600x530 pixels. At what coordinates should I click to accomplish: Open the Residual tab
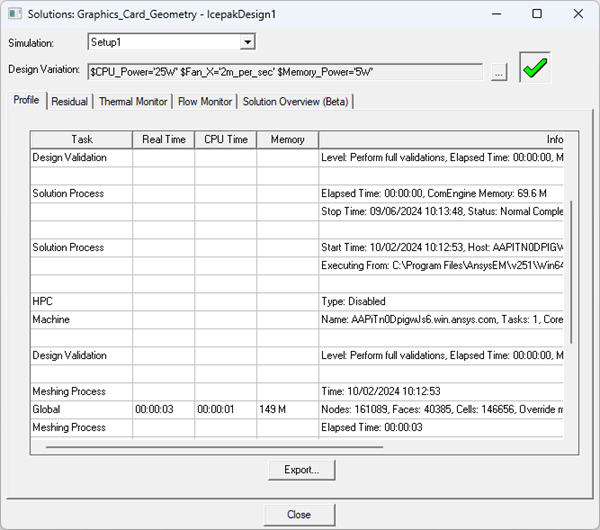69,101
